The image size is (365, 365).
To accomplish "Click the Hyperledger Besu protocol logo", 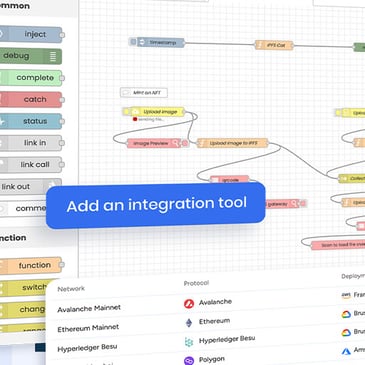I will pyautogui.click(x=189, y=342).
